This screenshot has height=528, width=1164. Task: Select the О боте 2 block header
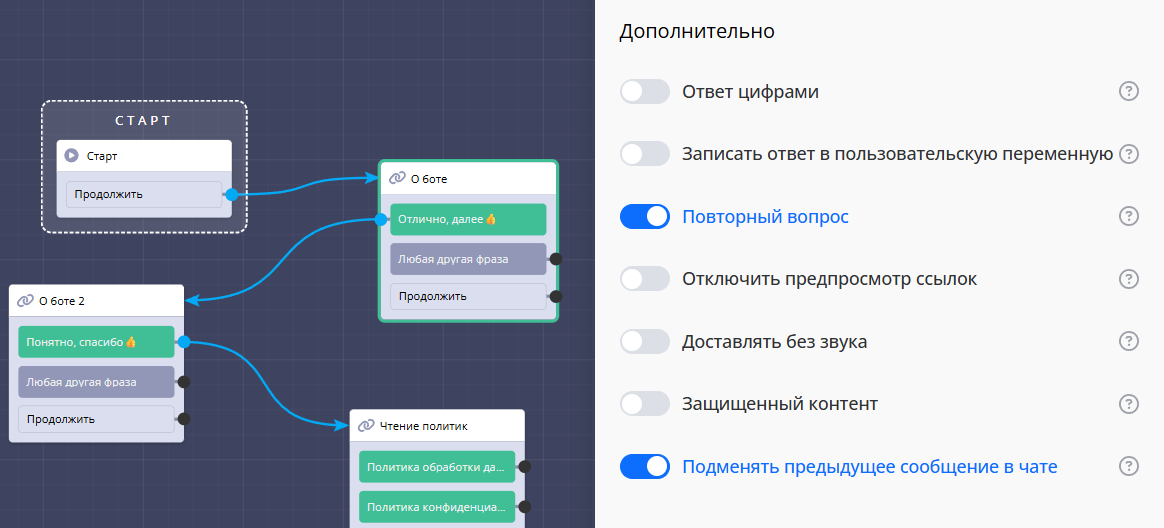coord(96,300)
